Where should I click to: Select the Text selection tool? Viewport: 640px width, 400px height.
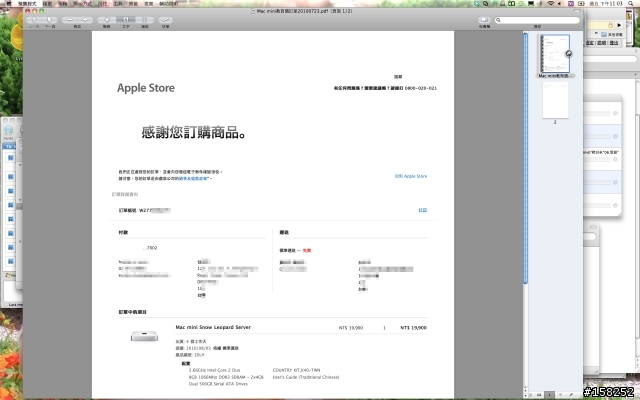pyautogui.click(x=126, y=20)
